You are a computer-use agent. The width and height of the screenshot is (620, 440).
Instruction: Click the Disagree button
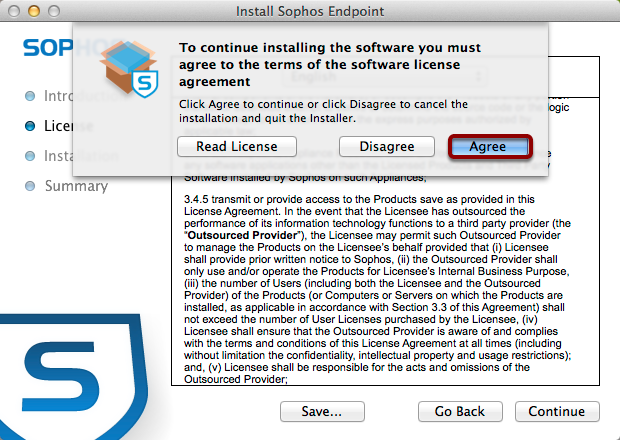click(387, 147)
